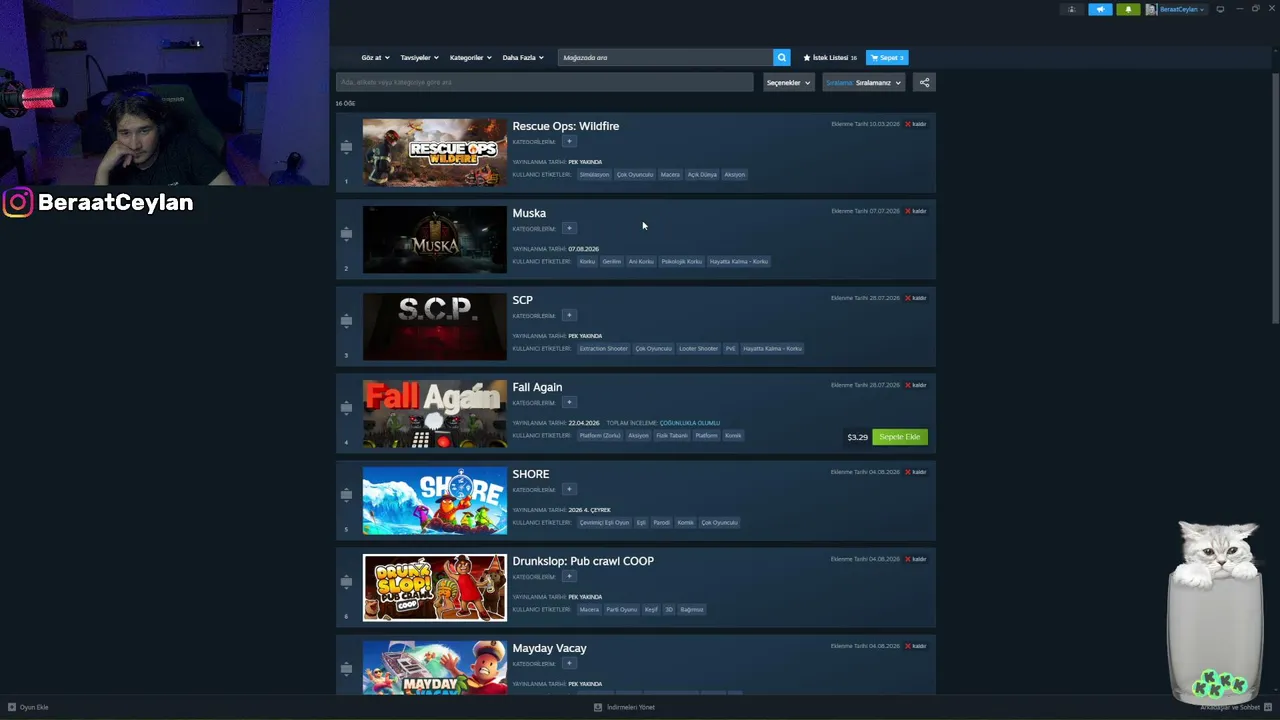1280x720 pixels.
Task: Click reorder handle for Rescue Ops: Wildfire
Action: coord(346,147)
